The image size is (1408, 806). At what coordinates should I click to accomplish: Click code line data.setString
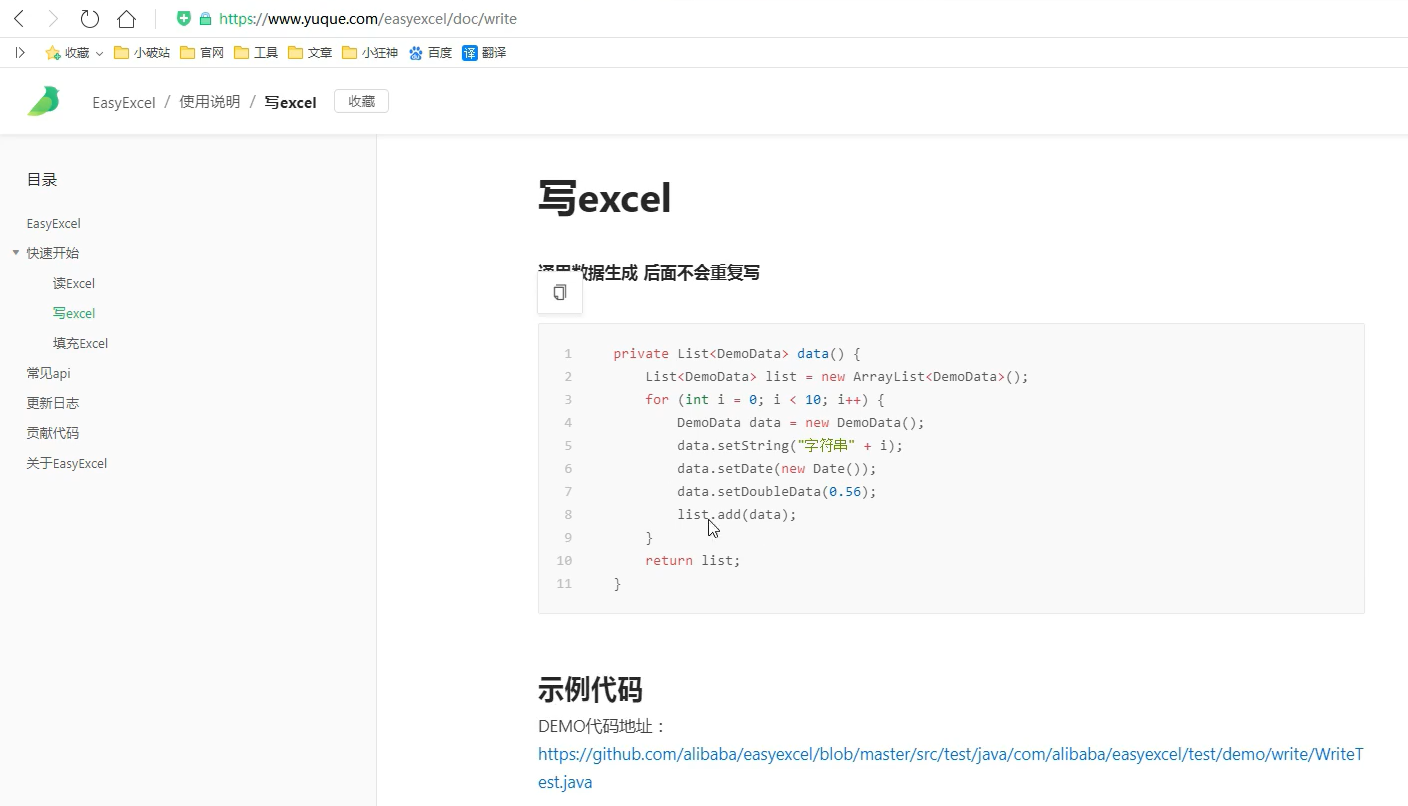(790, 446)
